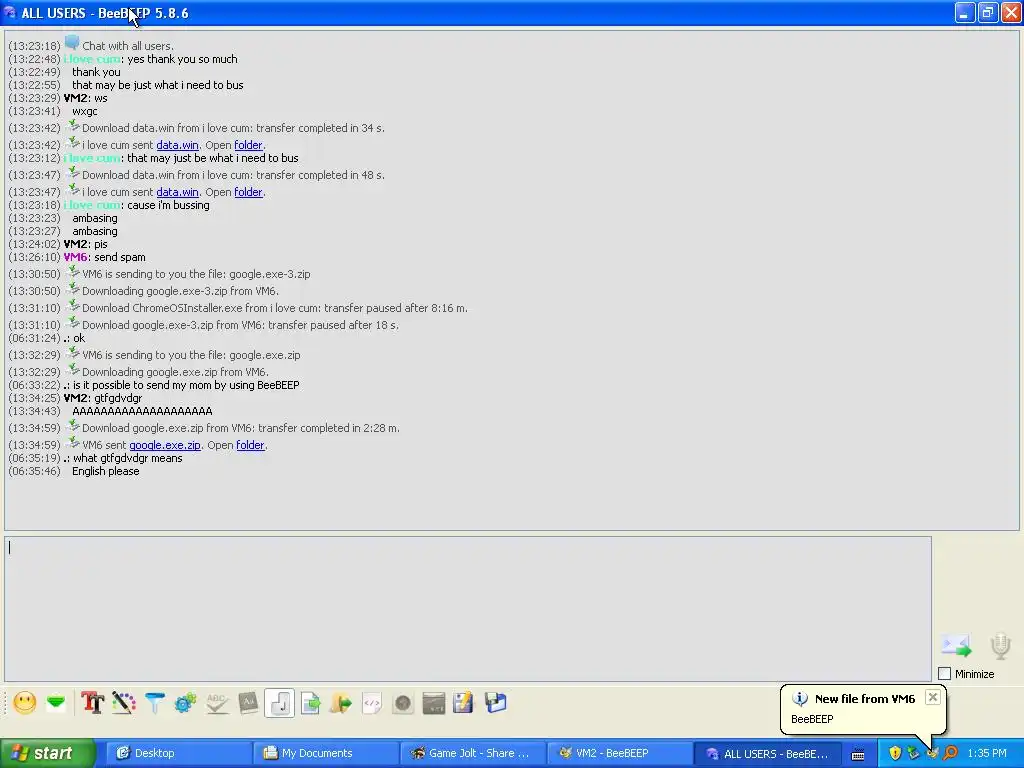
Task: Click the 'Downloading google.exe-3.zip from VM6.' line
Action: (180, 291)
